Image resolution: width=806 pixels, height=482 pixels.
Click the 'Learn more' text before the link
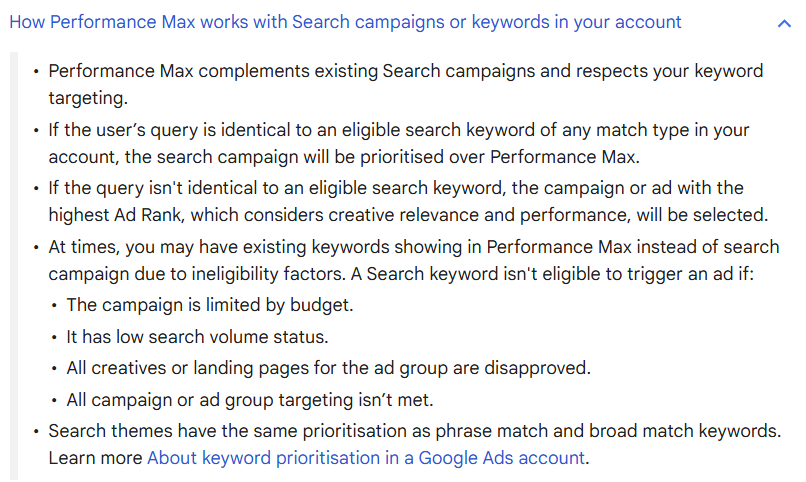tap(95, 458)
